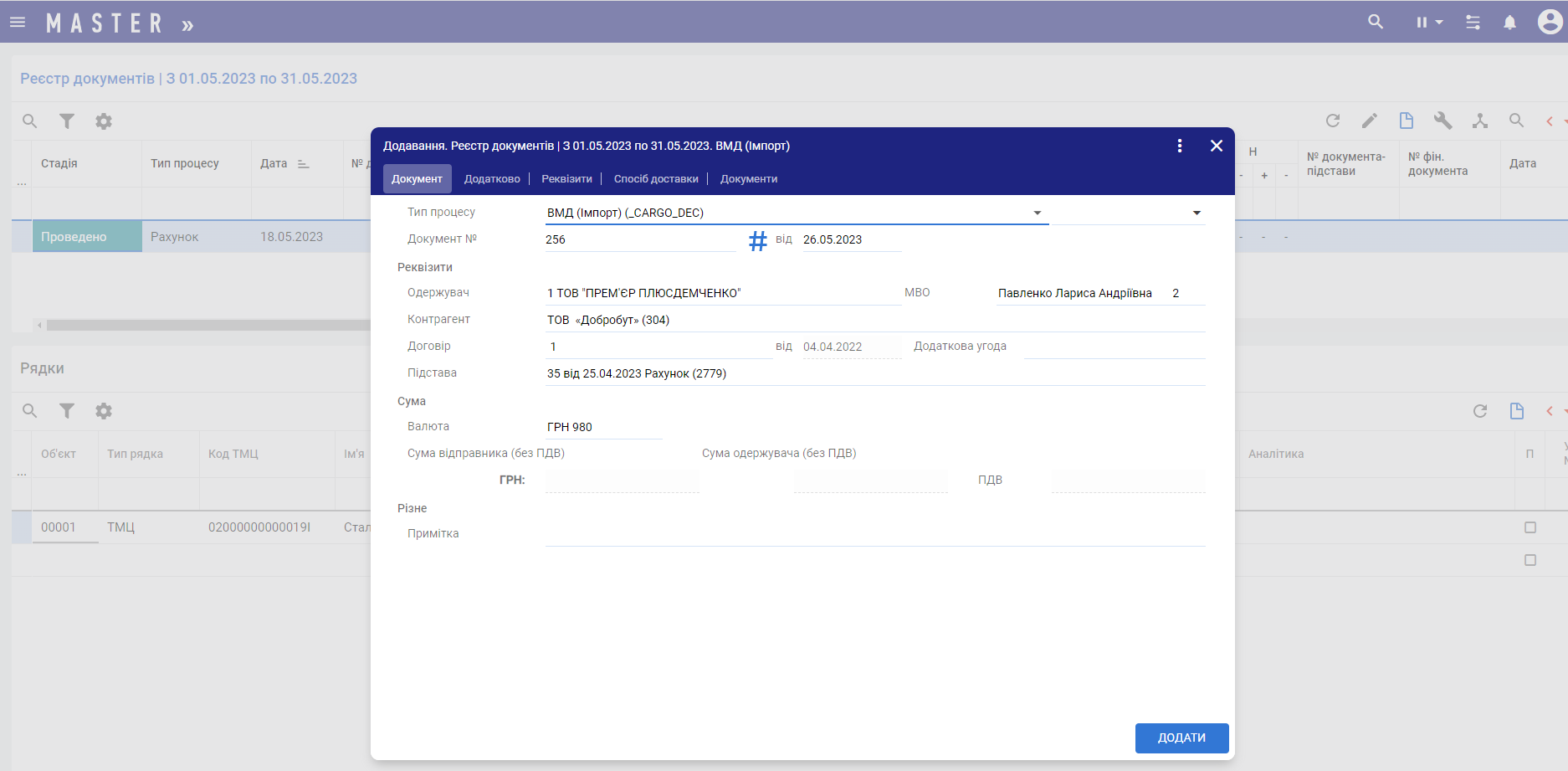
Task: Switch to the Спосіб доставки tab
Action: [656, 179]
